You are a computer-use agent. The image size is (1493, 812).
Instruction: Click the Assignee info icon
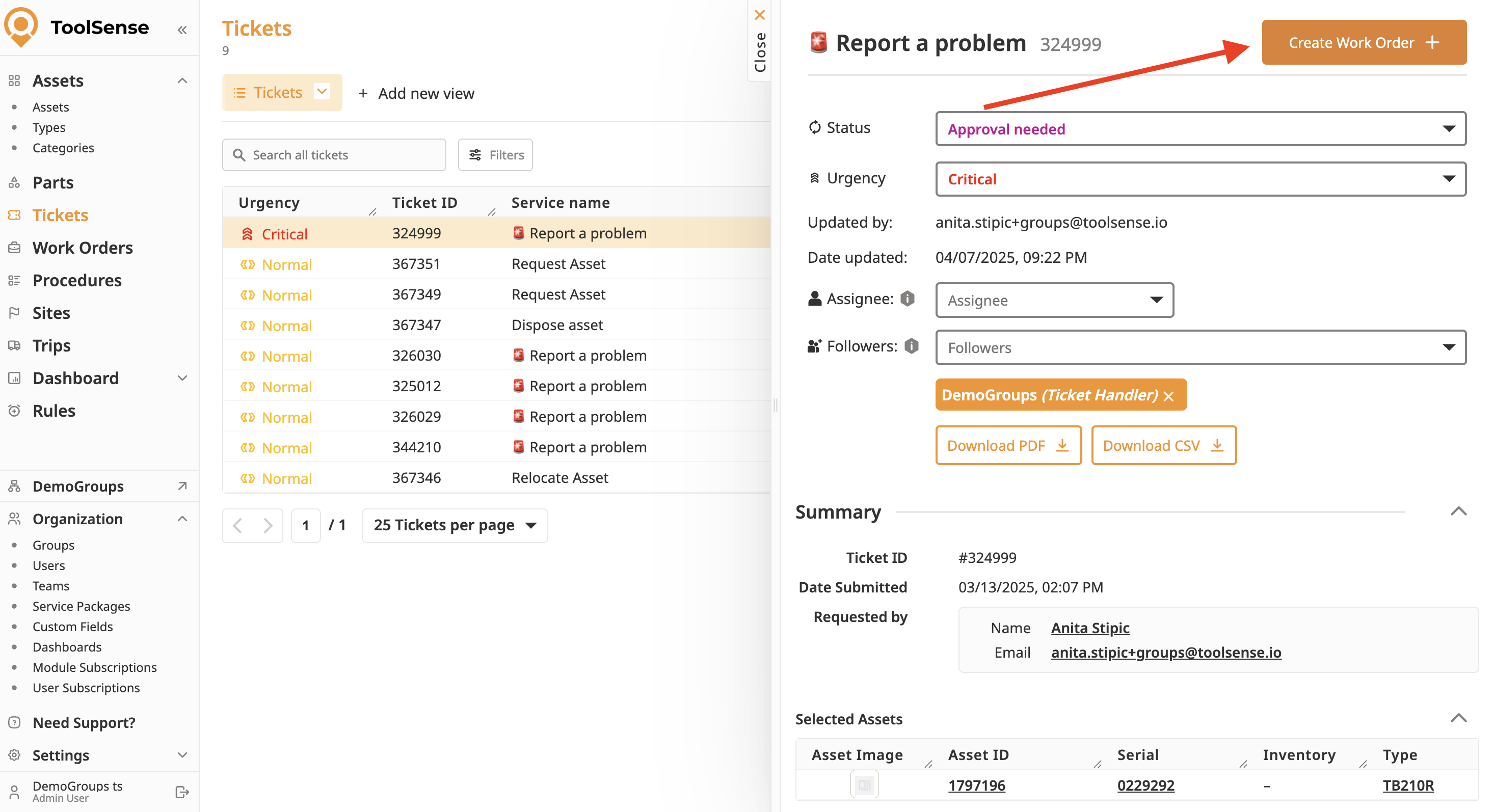point(907,299)
